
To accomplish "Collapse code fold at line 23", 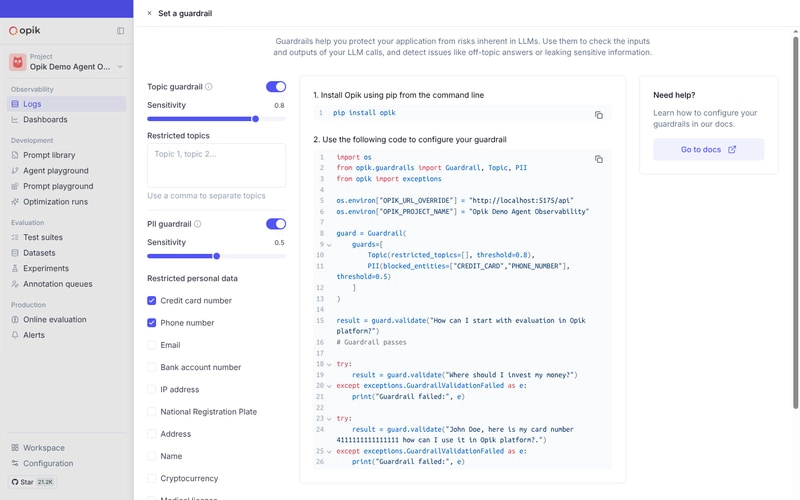I will (329, 419).
